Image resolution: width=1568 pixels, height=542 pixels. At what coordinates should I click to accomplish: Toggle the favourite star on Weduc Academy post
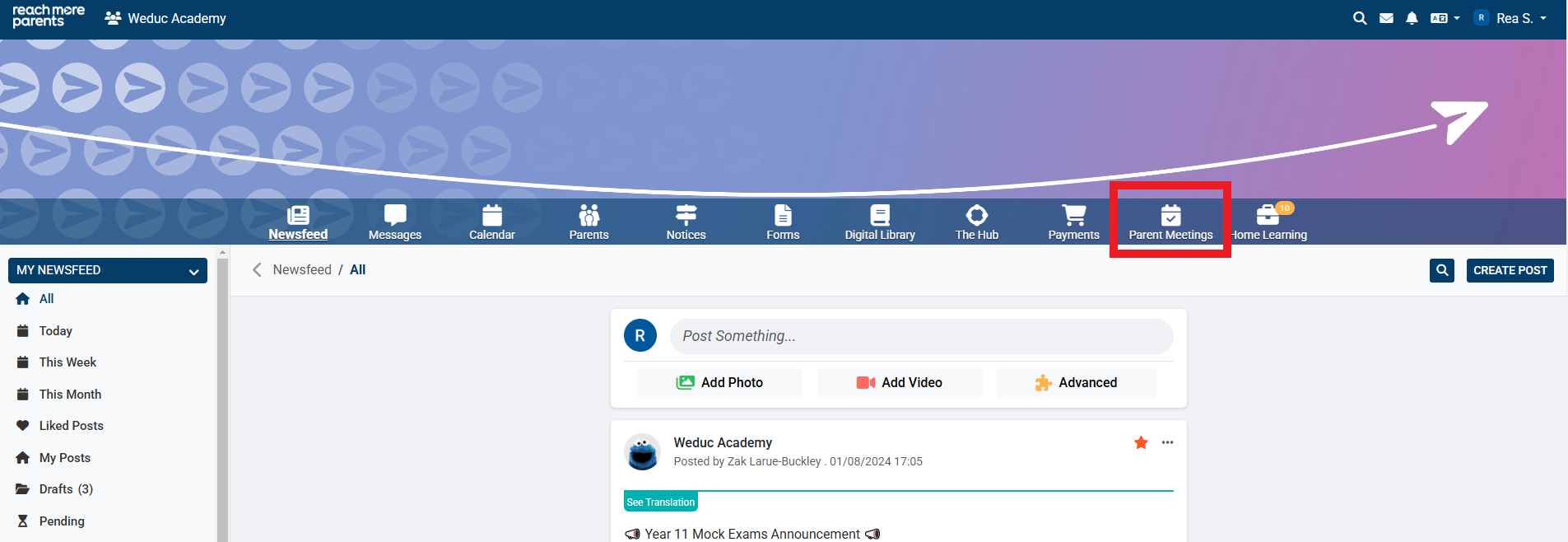[x=1141, y=443]
